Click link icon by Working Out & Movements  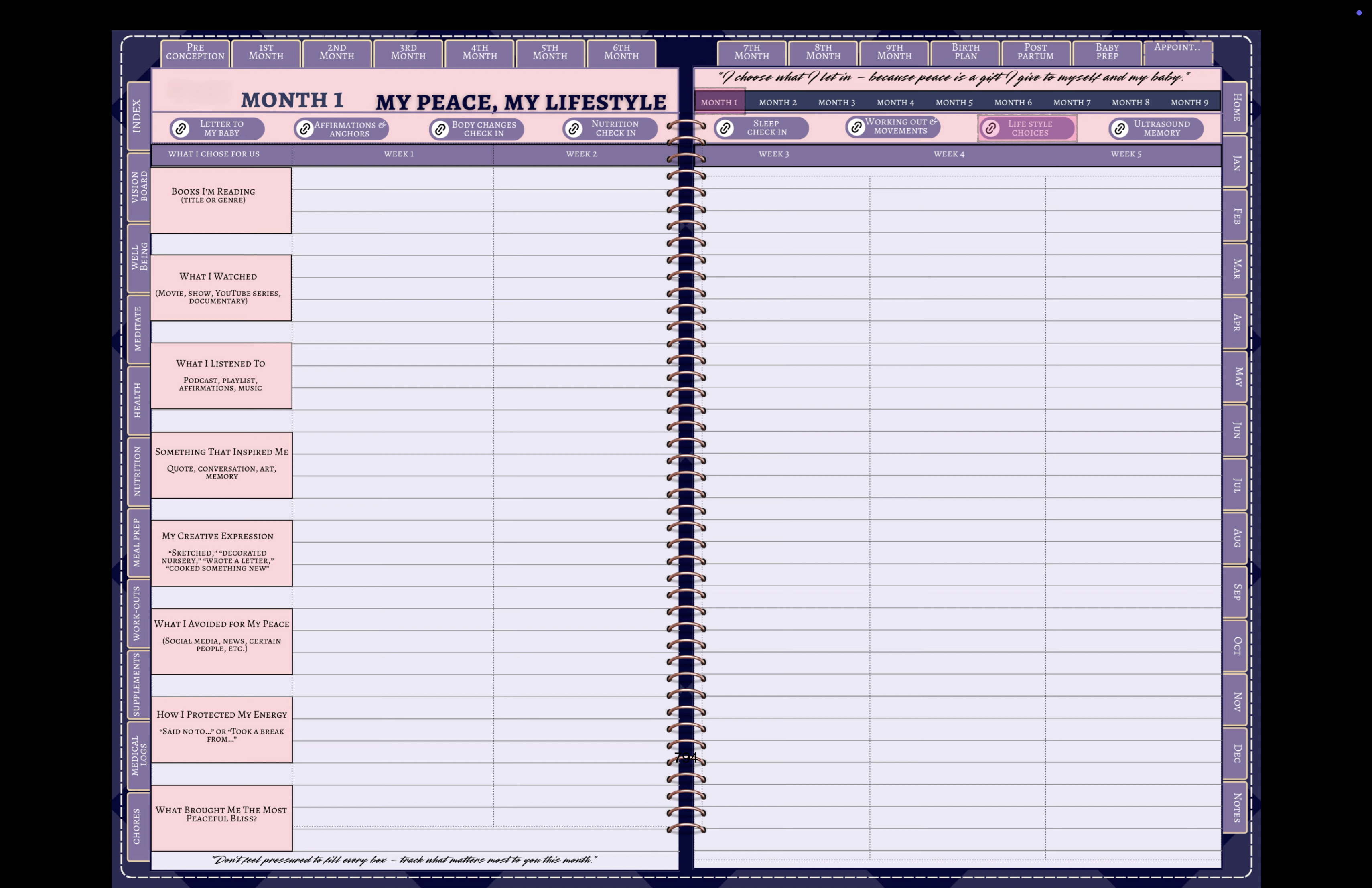[856, 127]
